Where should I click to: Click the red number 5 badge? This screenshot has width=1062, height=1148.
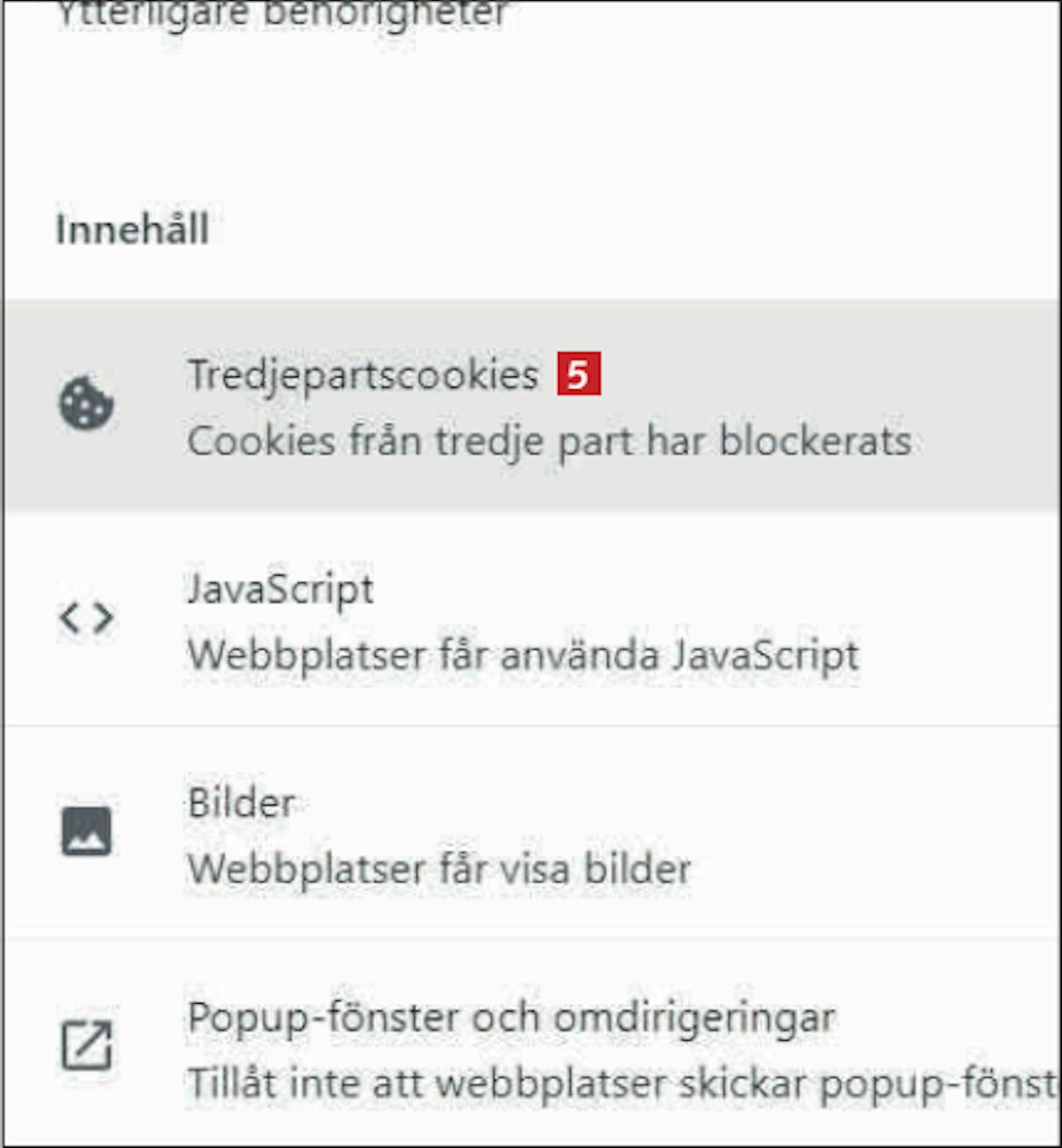pyautogui.click(x=578, y=373)
